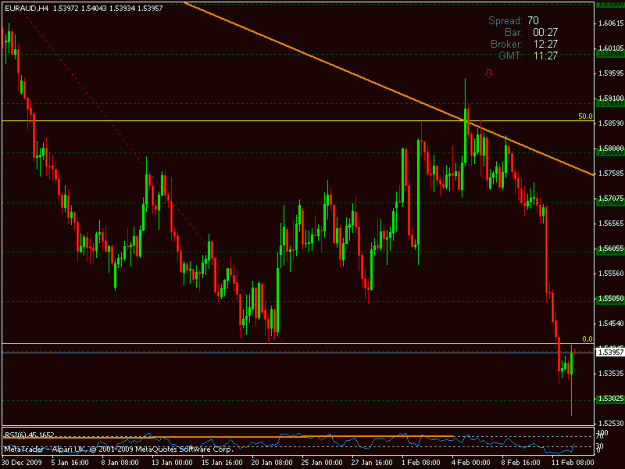Click the EURAUD,H4 chart title
The height and width of the screenshot is (469, 625).
[x=26, y=8]
